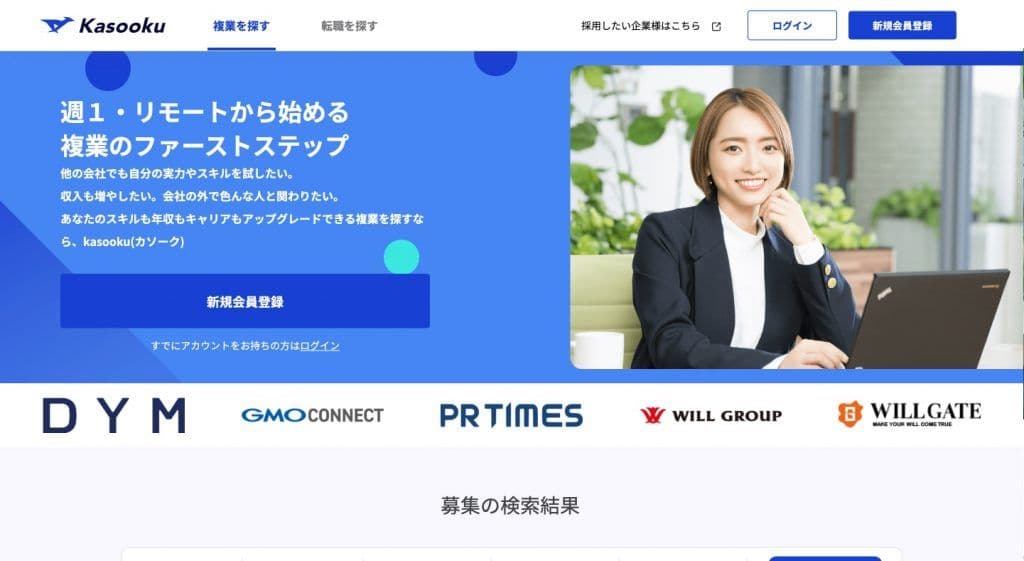Image resolution: width=1024 pixels, height=561 pixels.
Task: Switch to the 転職を探す tab
Action: coord(349,26)
